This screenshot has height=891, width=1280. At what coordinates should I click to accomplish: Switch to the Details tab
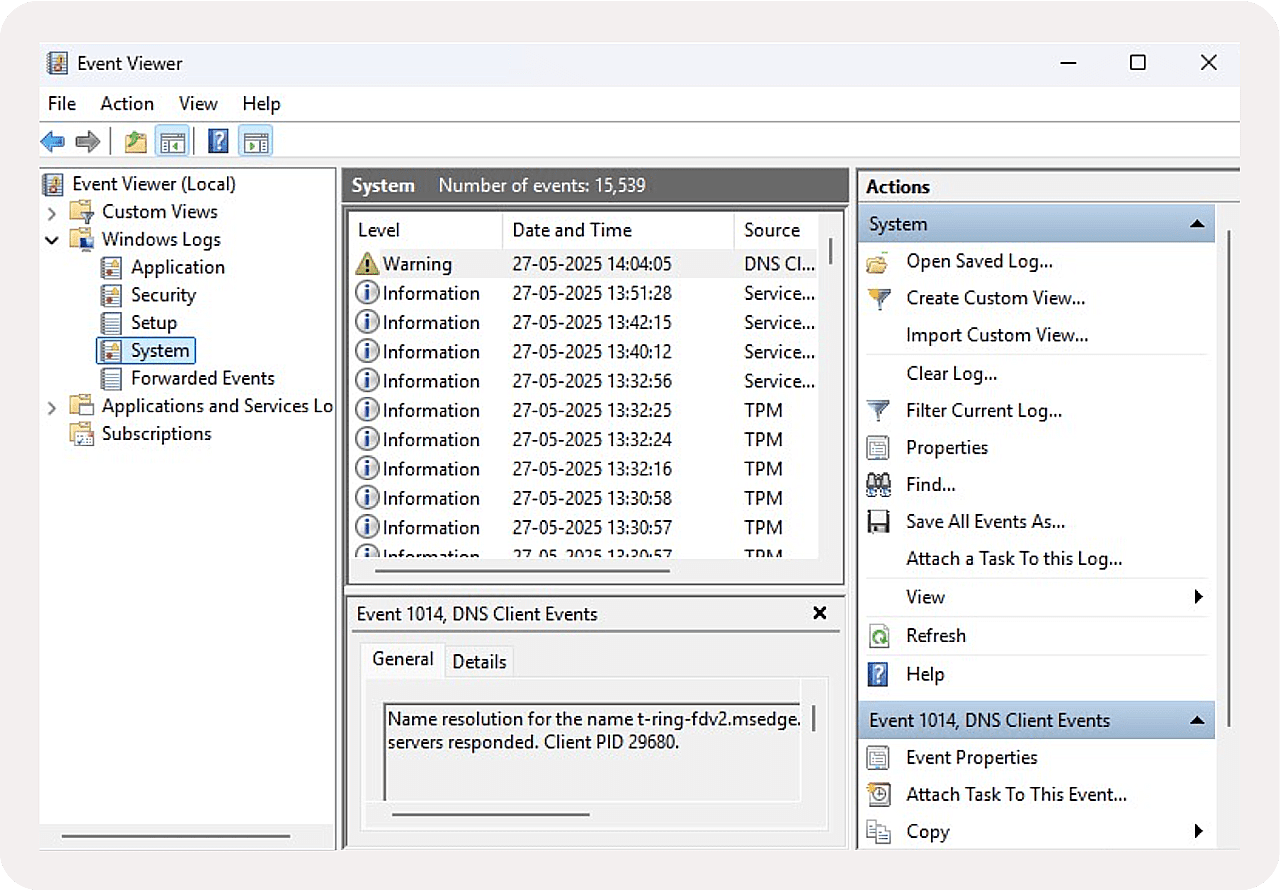(479, 662)
